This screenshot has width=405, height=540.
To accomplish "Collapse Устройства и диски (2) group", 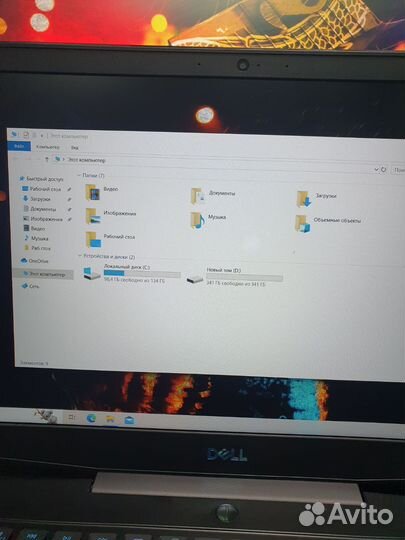I will pos(80,256).
